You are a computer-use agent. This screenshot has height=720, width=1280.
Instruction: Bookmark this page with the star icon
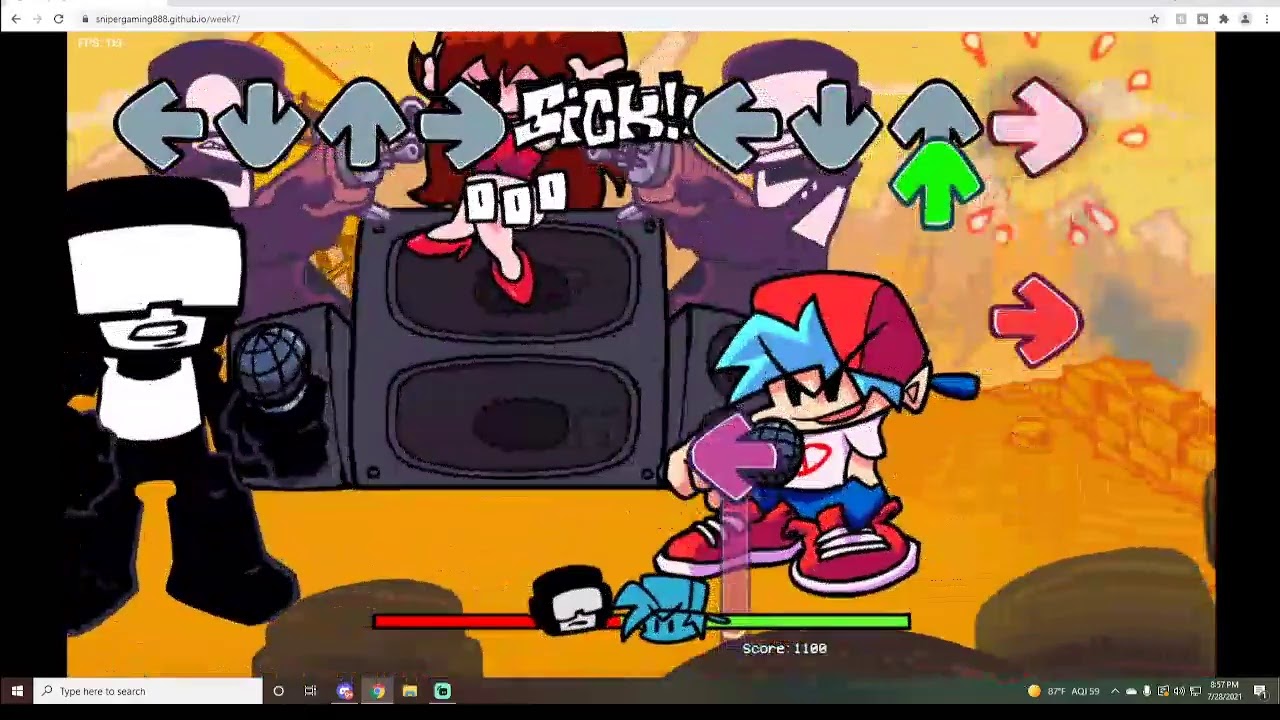(x=1154, y=19)
